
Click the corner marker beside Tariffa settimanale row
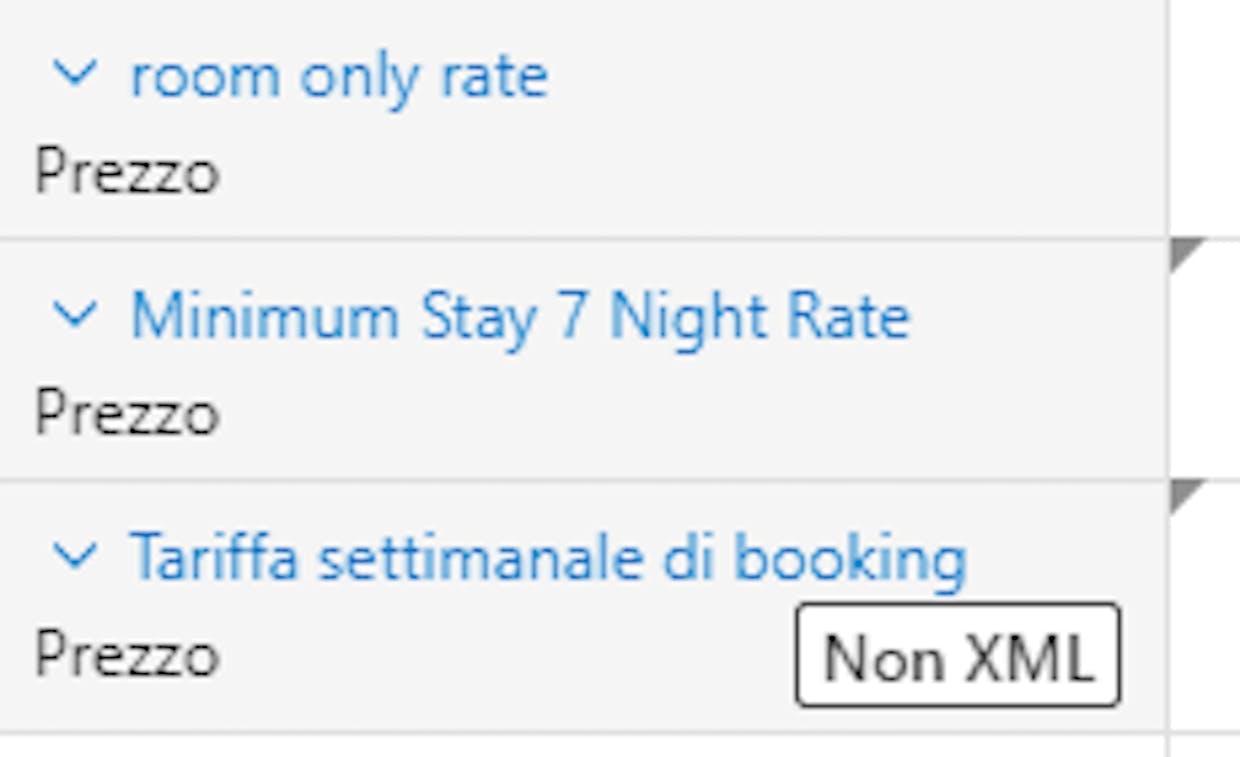[x=1184, y=493]
